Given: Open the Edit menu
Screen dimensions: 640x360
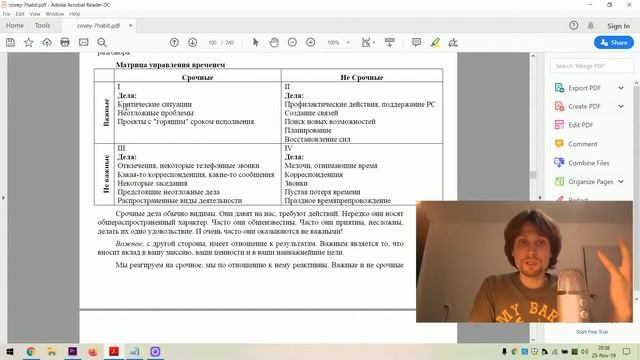Looking at the screenshot, I should 20,14.
